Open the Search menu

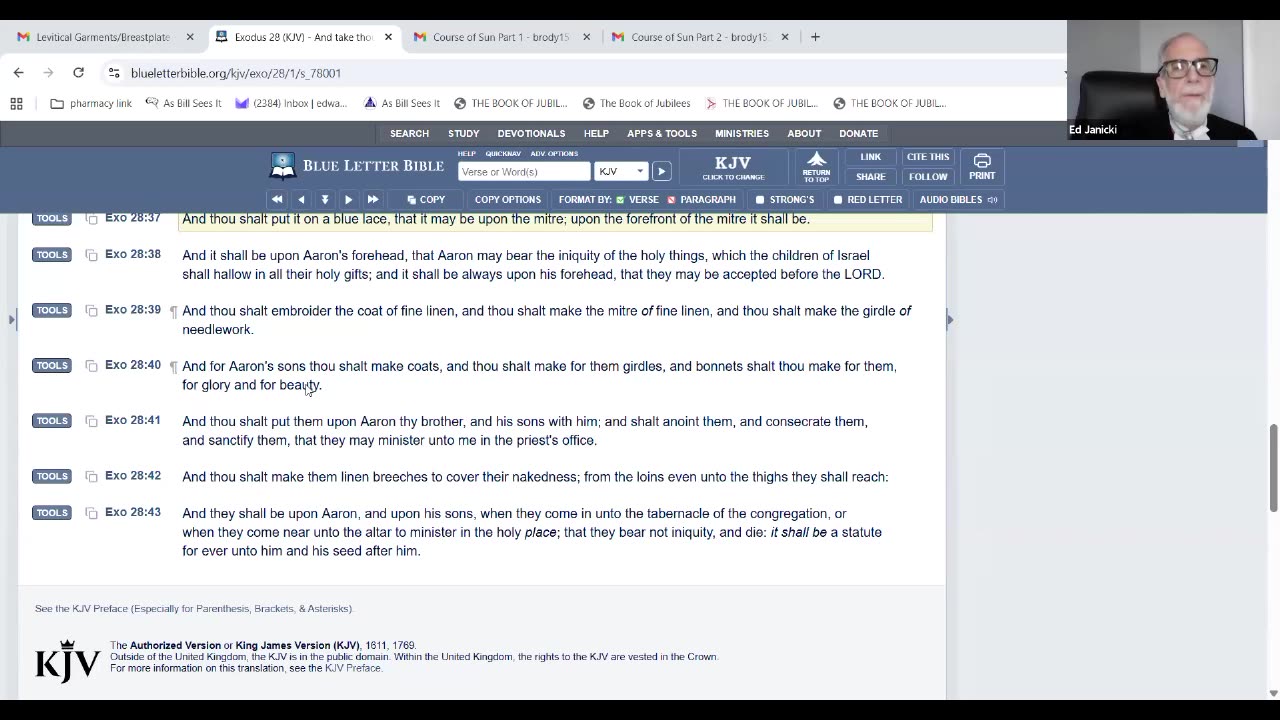tap(409, 133)
